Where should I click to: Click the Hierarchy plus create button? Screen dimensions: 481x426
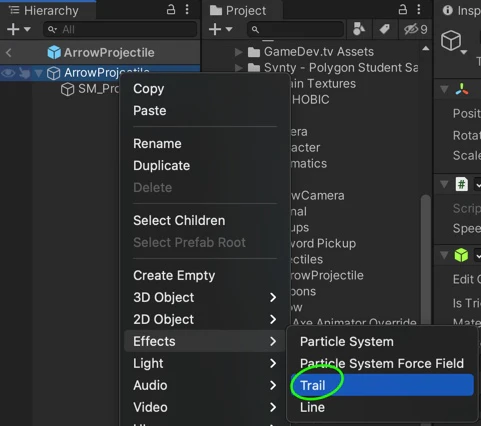pos(13,29)
